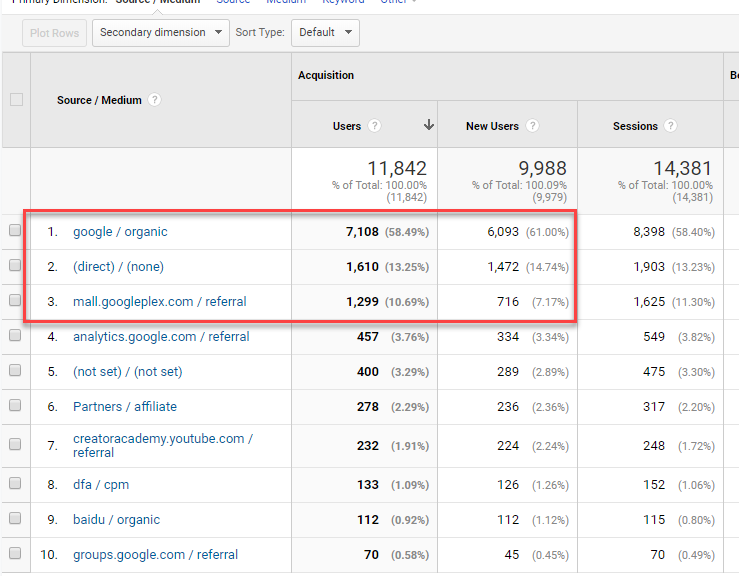739x576 pixels.
Task: Open groups.google.com / referral link
Action: click(156, 554)
